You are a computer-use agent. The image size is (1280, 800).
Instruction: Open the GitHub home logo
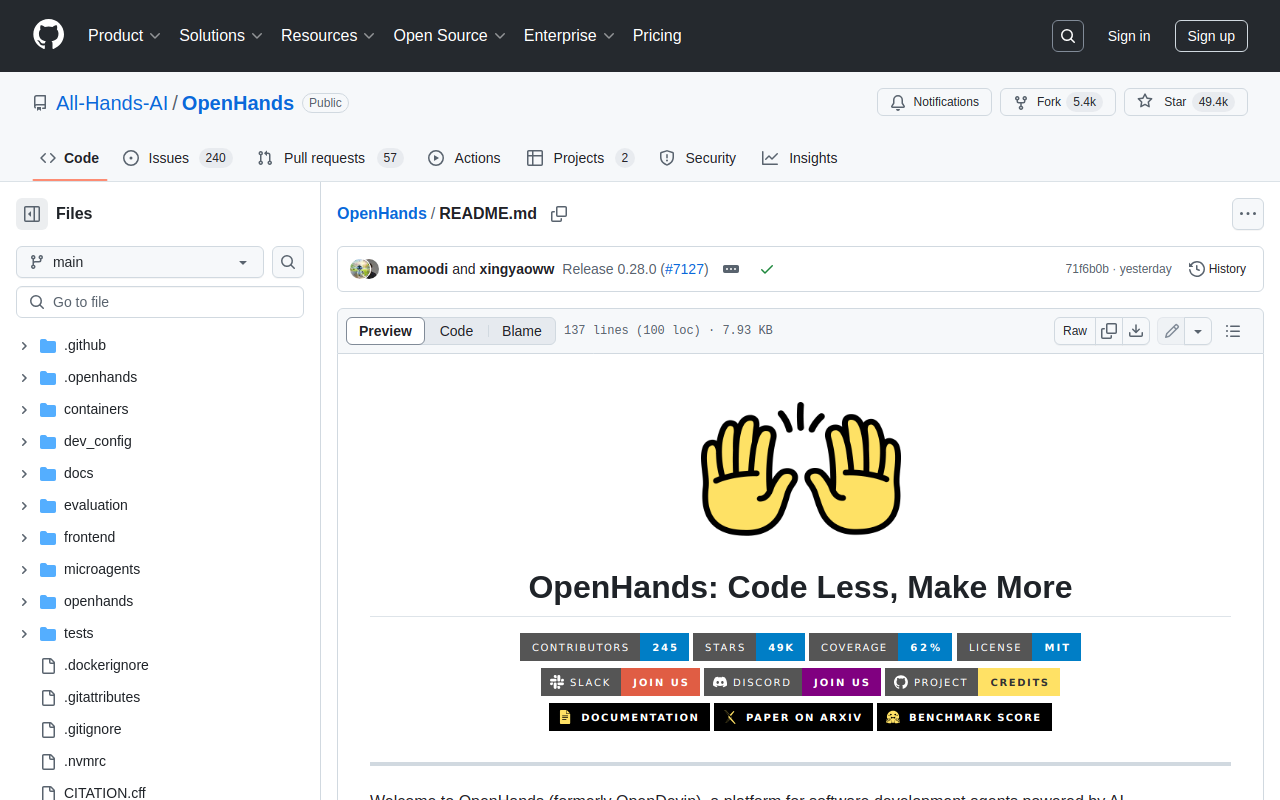point(48,35)
